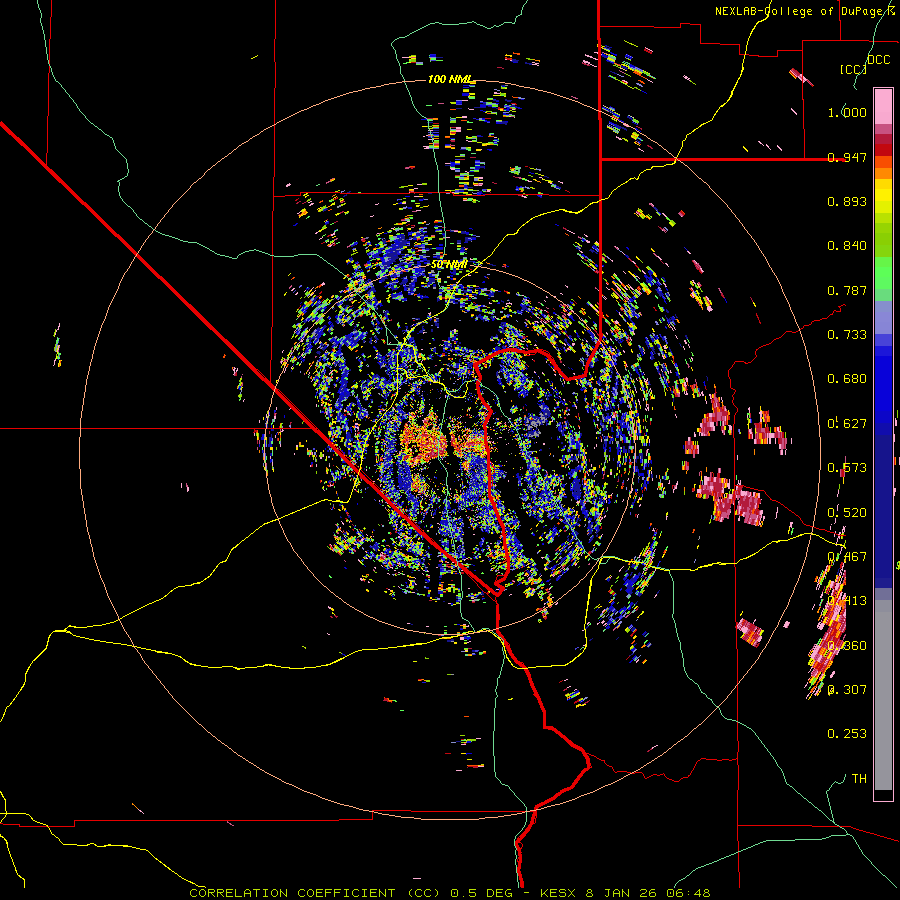Image resolution: width=900 pixels, height=900 pixels.
Task: Click the 0.5 DEG elevation text
Action: [481, 893]
